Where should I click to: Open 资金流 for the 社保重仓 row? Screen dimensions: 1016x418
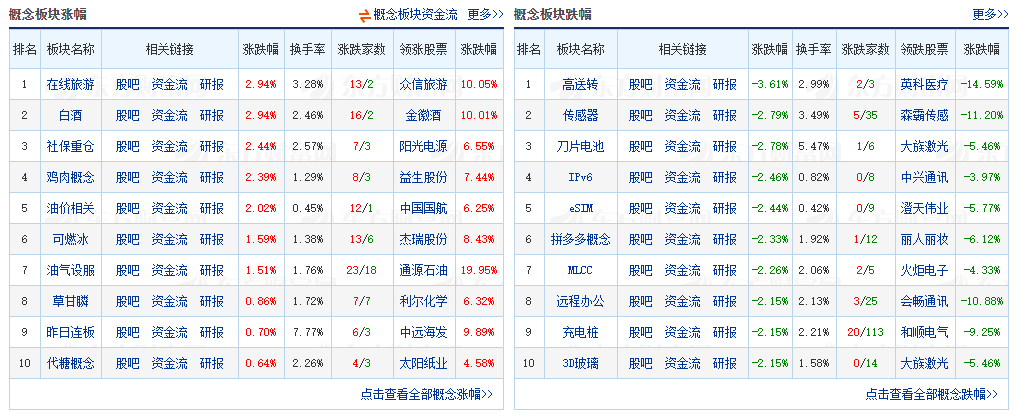[x=169, y=146]
